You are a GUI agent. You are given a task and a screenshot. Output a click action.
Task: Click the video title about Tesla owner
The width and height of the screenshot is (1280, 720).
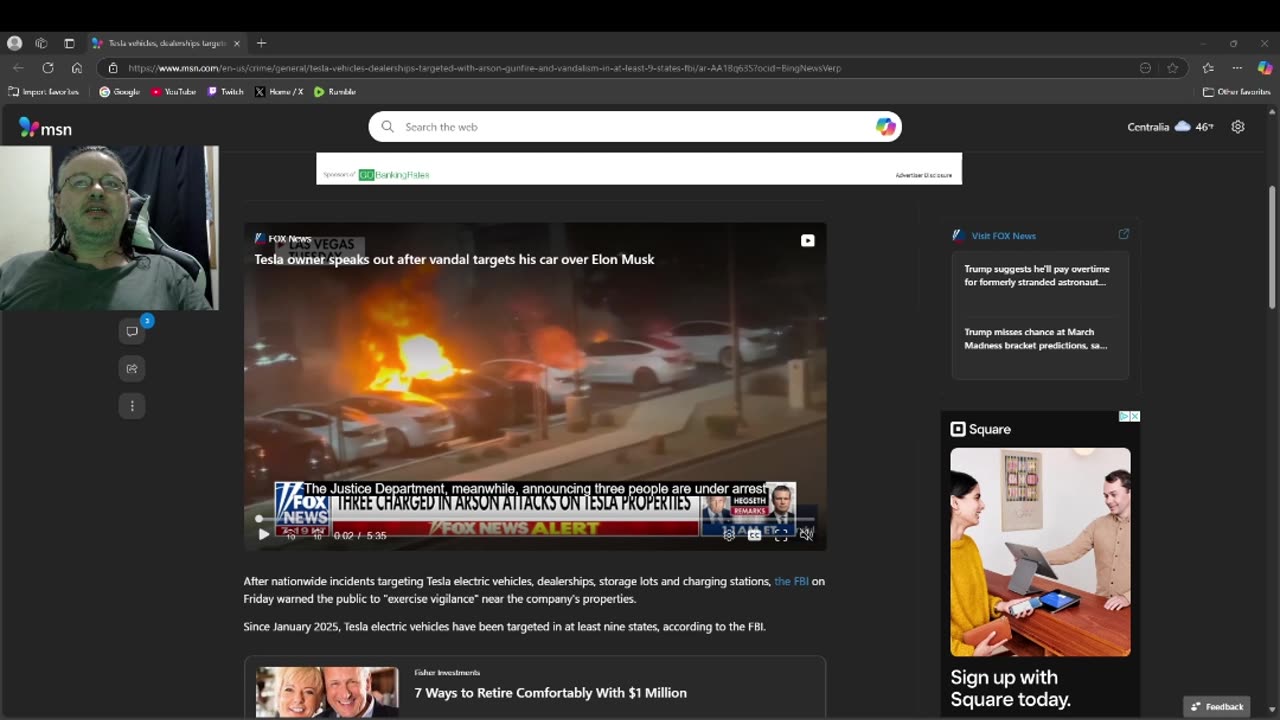point(454,259)
